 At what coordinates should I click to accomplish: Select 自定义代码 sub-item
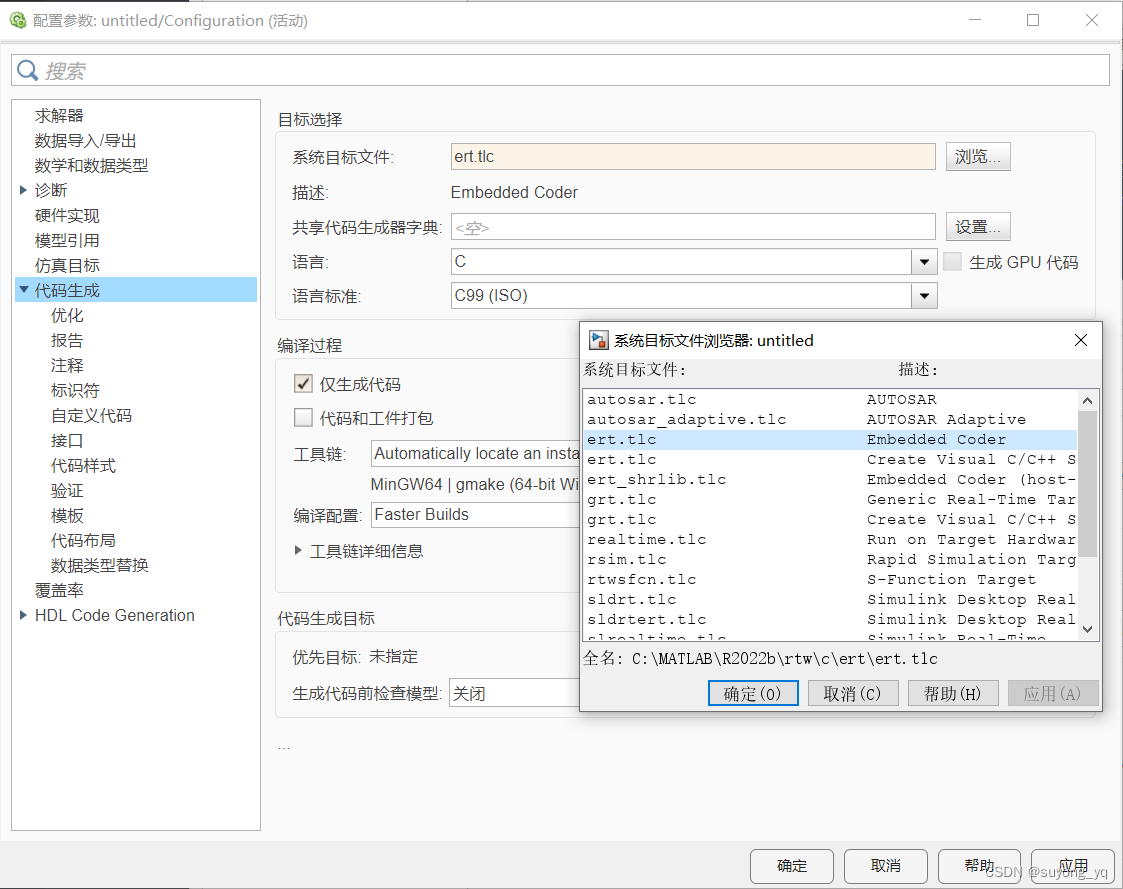click(91, 415)
